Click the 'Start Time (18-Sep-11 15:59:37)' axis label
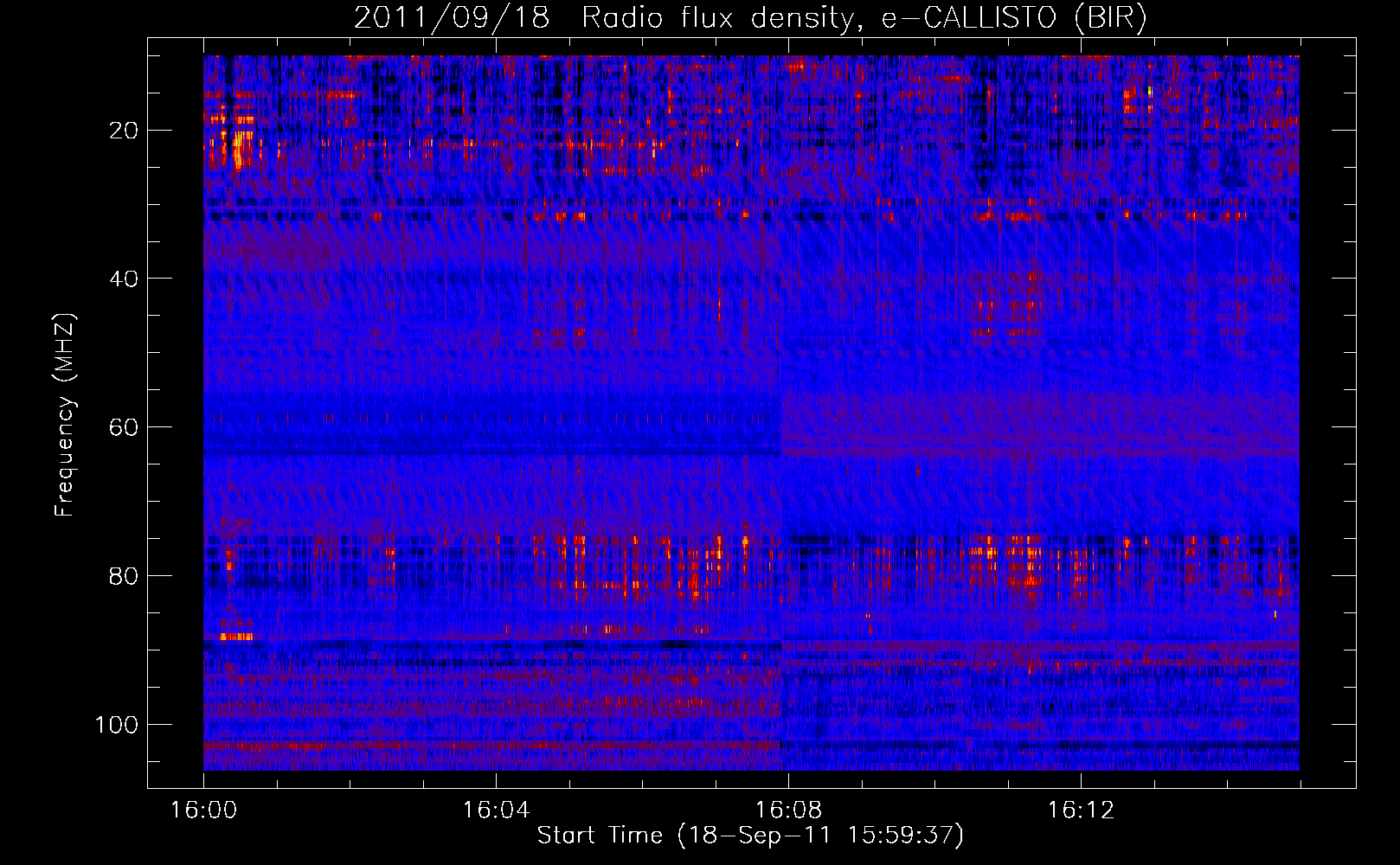1400x865 pixels. 750,836
